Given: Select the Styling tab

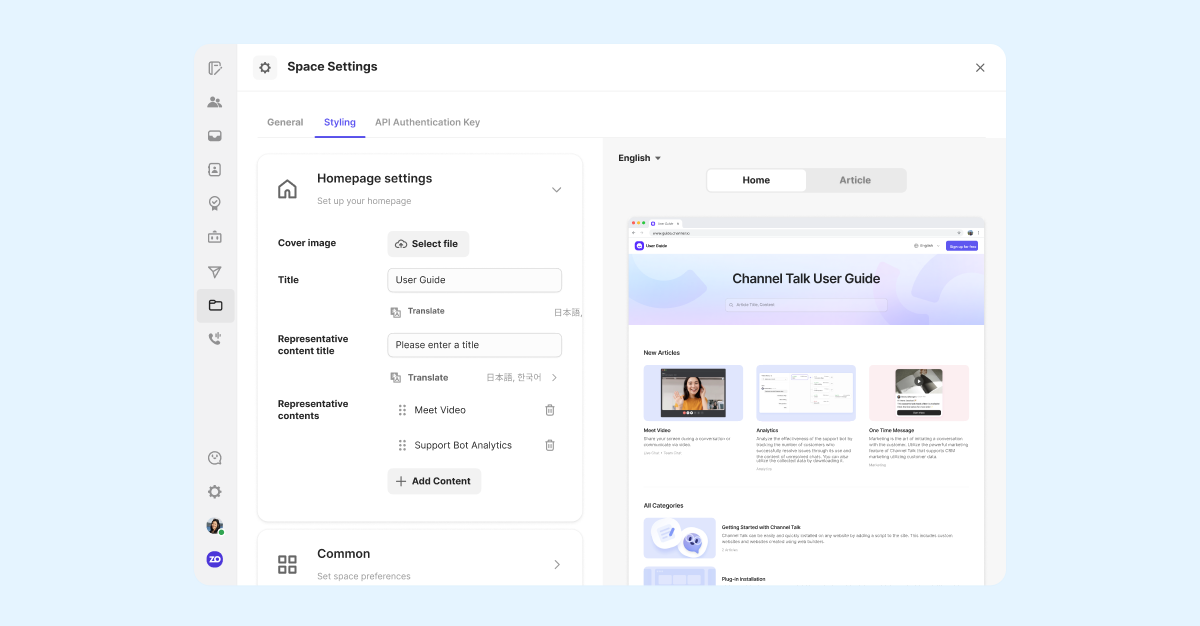Looking at the screenshot, I should click(x=340, y=122).
